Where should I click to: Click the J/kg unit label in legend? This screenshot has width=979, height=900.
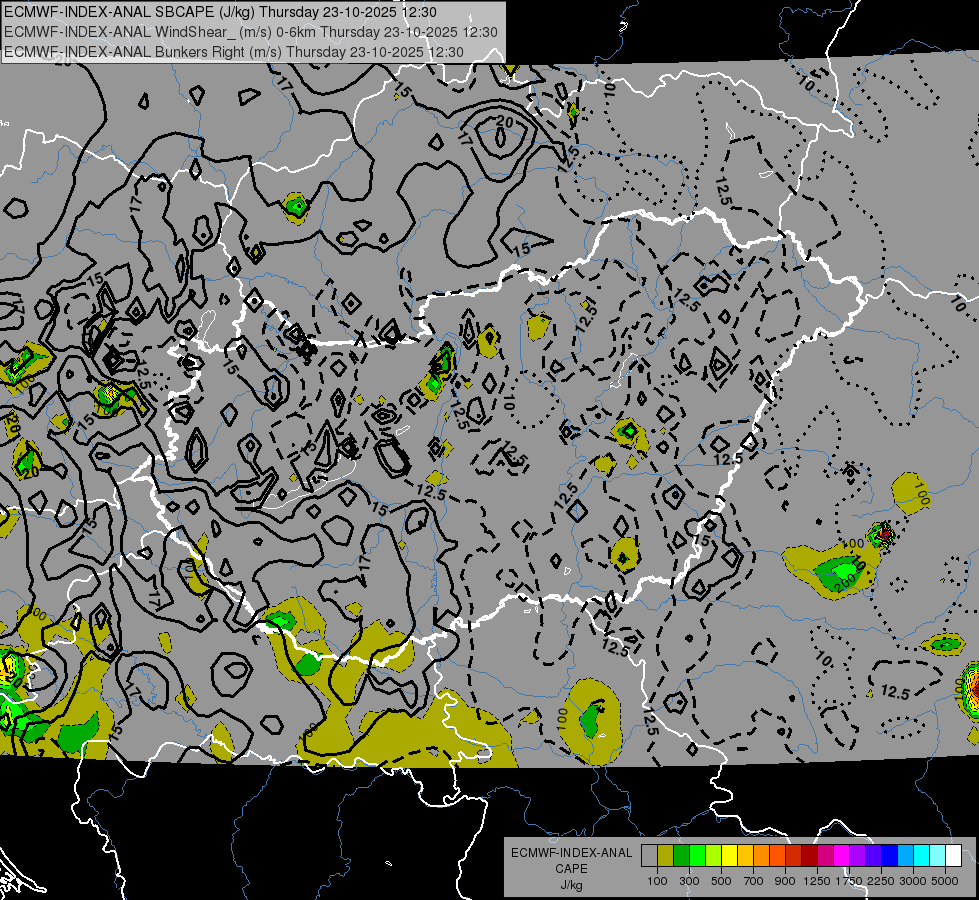[571, 885]
